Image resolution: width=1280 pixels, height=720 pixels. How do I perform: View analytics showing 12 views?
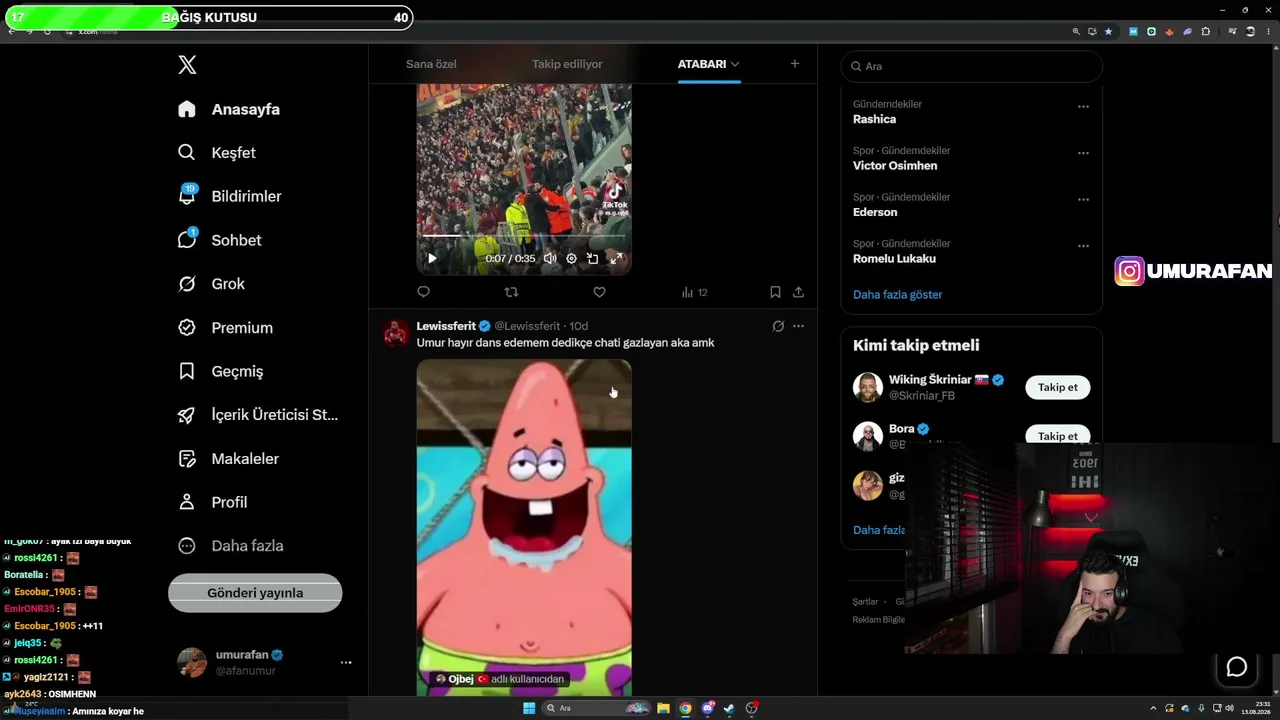pos(694,292)
